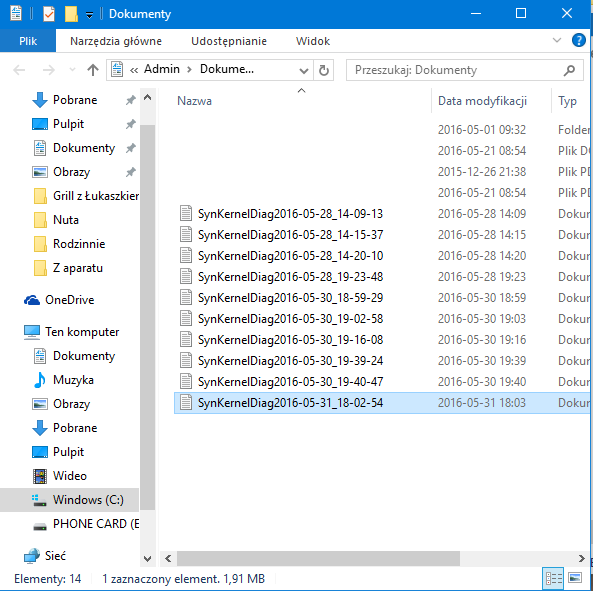Click into the Przeszukaj: Dokumenty search field
This screenshot has width=593, height=591.
[453, 70]
